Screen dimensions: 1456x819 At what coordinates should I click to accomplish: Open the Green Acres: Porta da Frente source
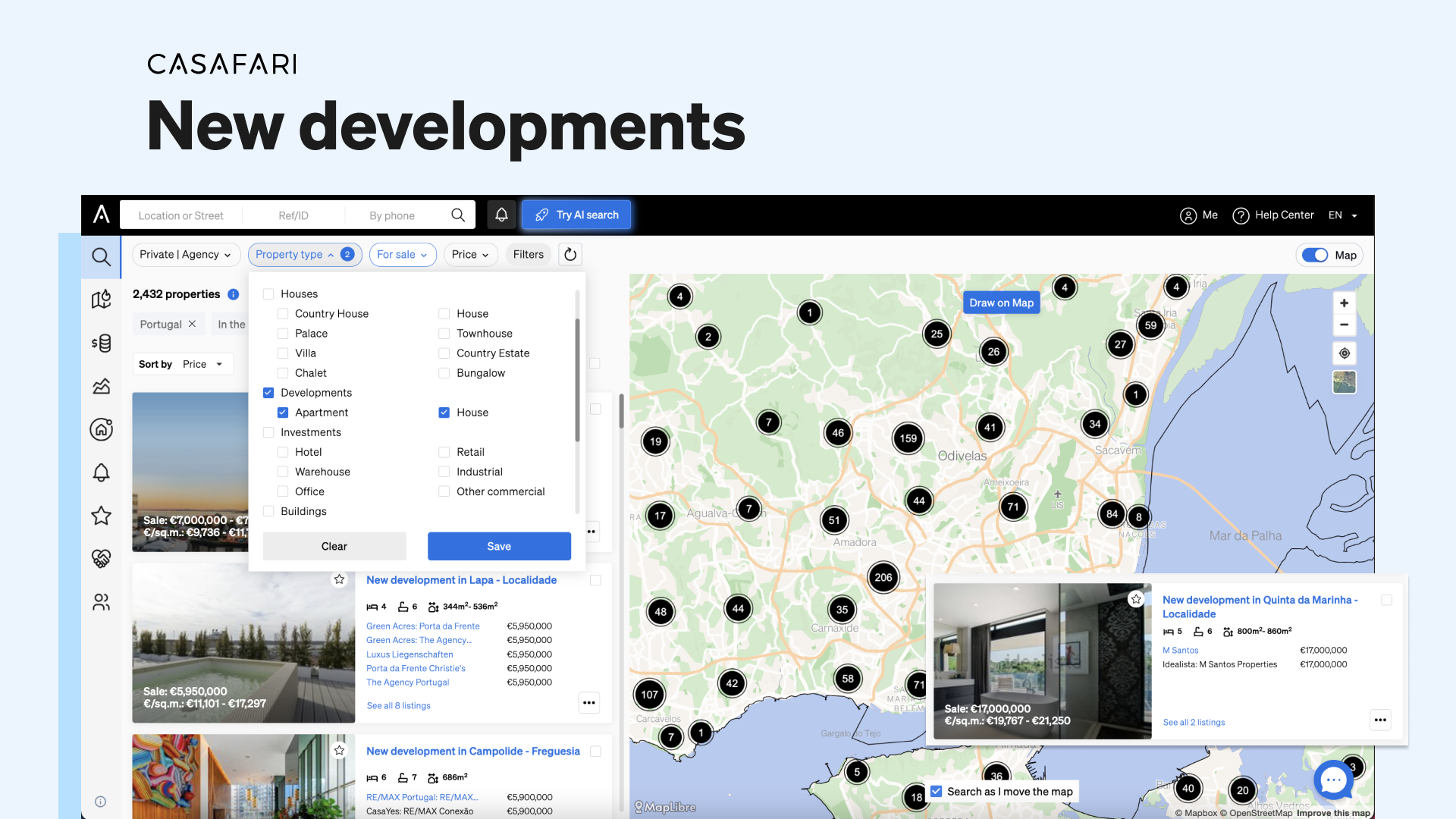coord(422,626)
